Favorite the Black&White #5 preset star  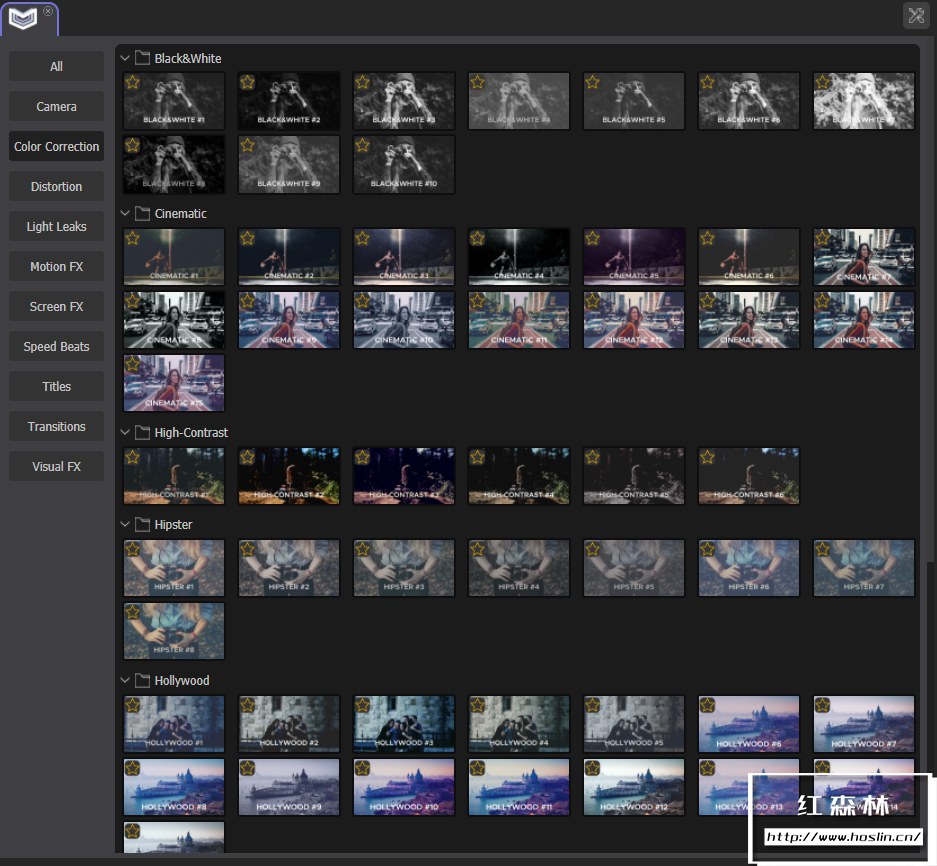click(x=592, y=82)
